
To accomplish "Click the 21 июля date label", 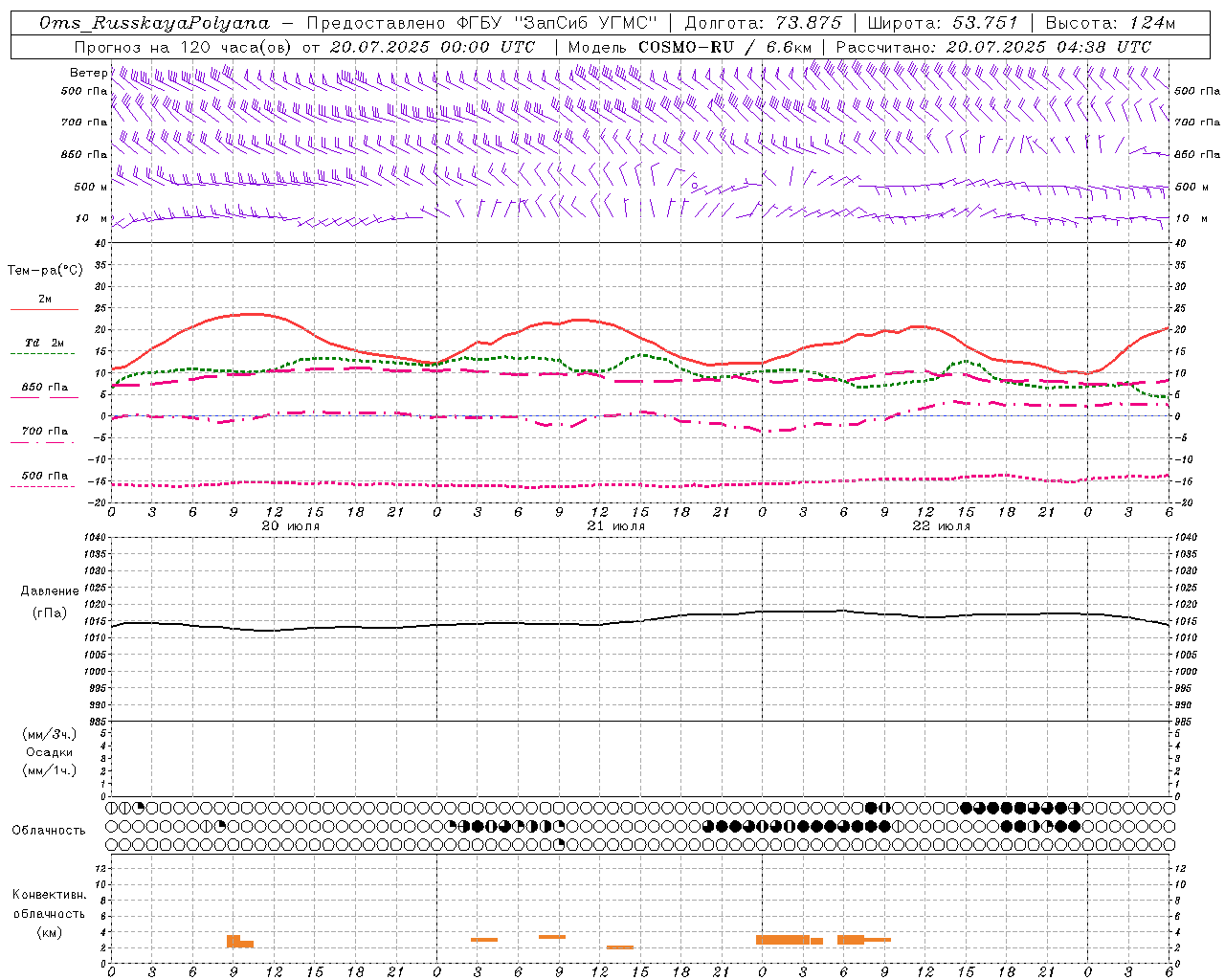I will pos(616,526).
